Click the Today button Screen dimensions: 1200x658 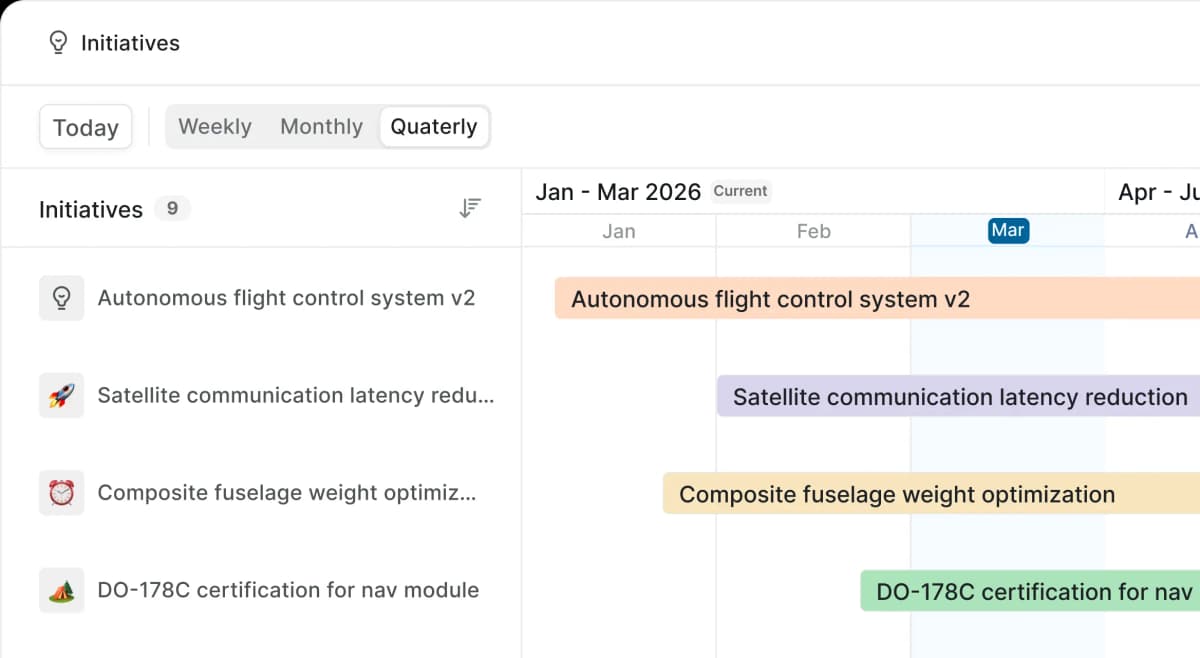[x=85, y=126]
